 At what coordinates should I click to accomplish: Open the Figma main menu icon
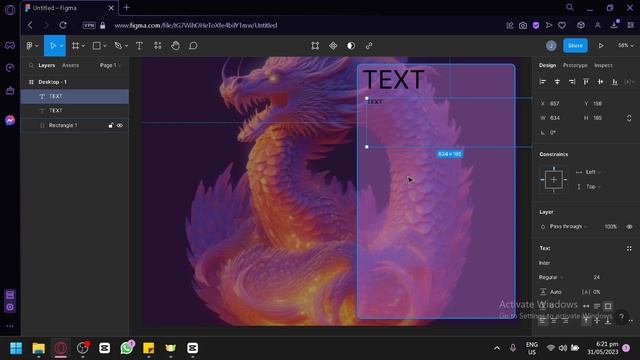[30, 46]
